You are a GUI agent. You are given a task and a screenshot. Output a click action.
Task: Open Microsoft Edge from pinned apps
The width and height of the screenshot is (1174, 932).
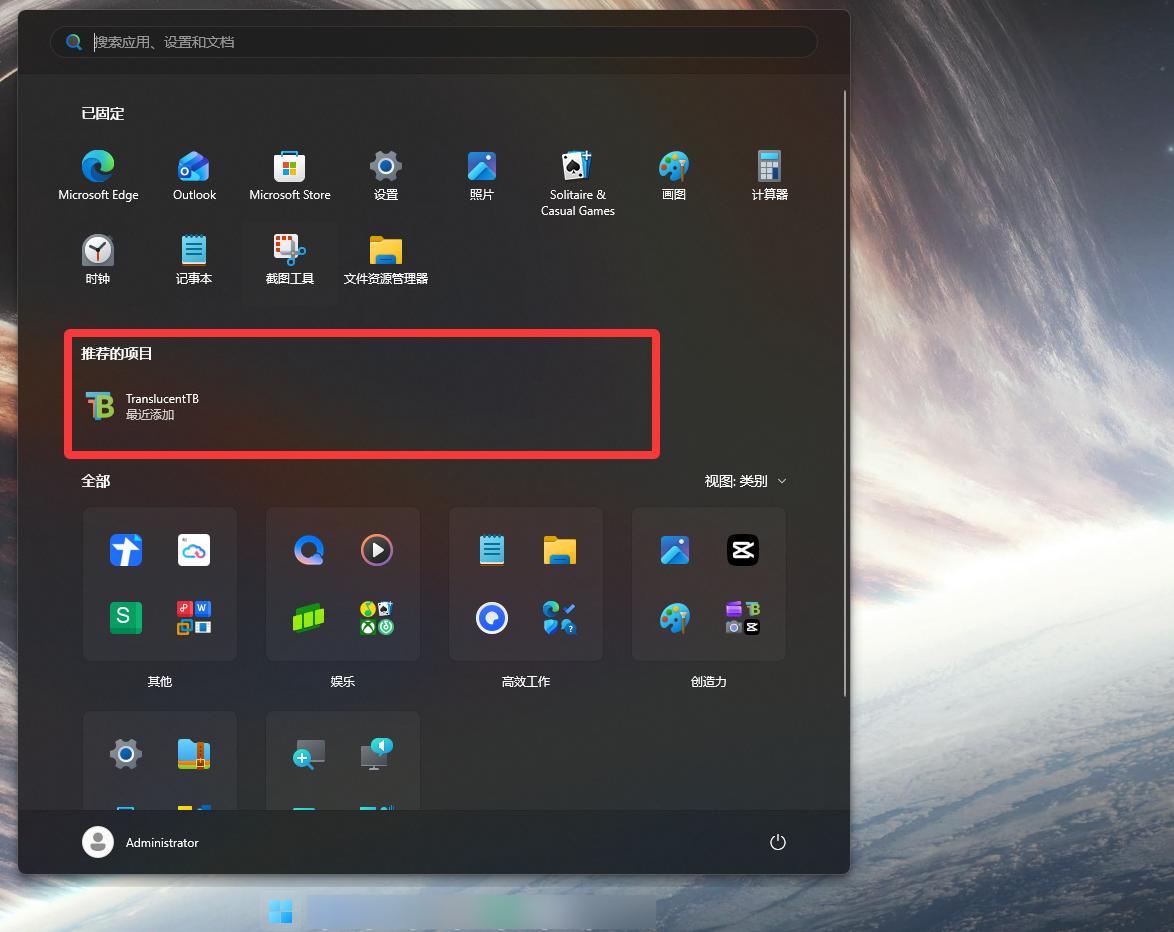point(98,176)
